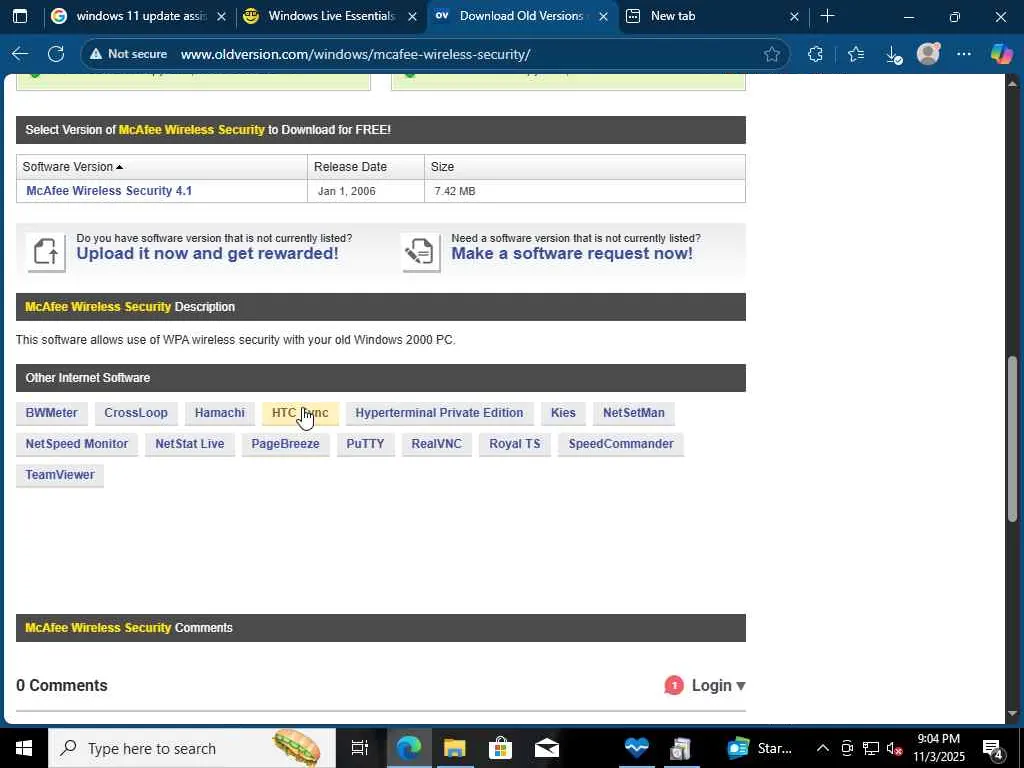The width and height of the screenshot is (1024, 768).
Task: Close the windows 11 update tab
Action: 221,16
